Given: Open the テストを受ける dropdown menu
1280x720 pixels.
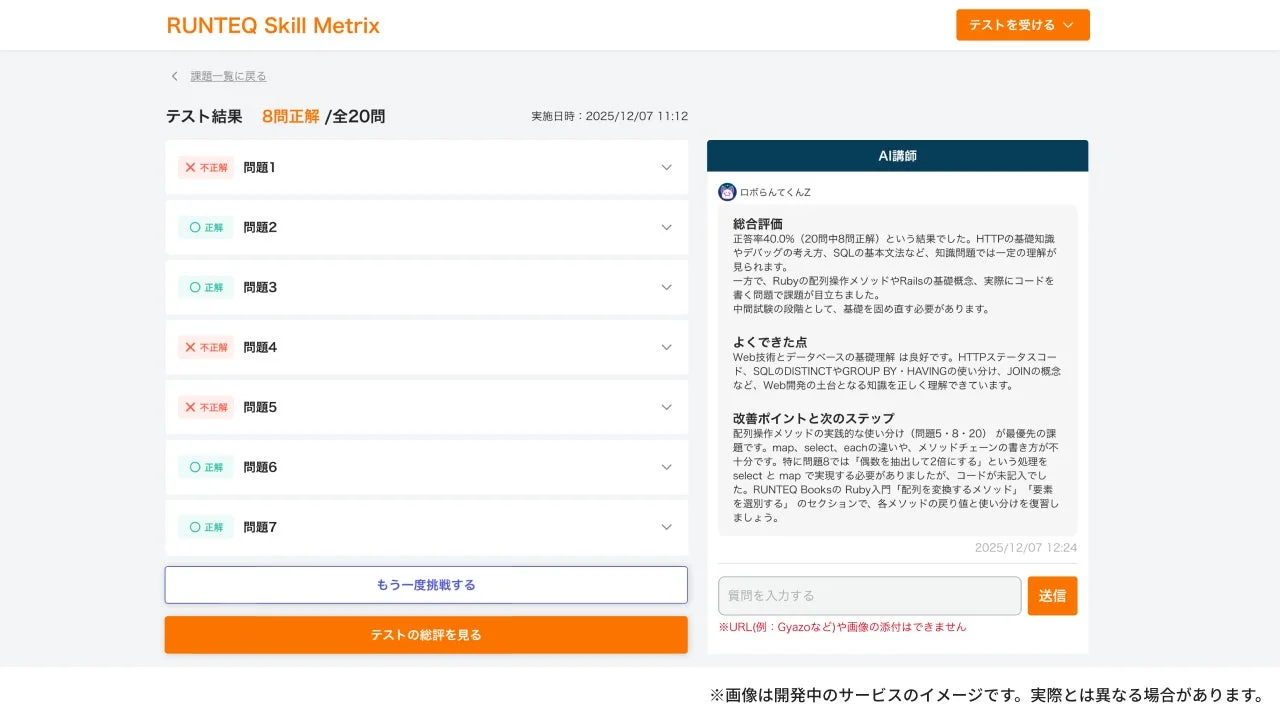Looking at the screenshot, I should tap(1023, 25).
